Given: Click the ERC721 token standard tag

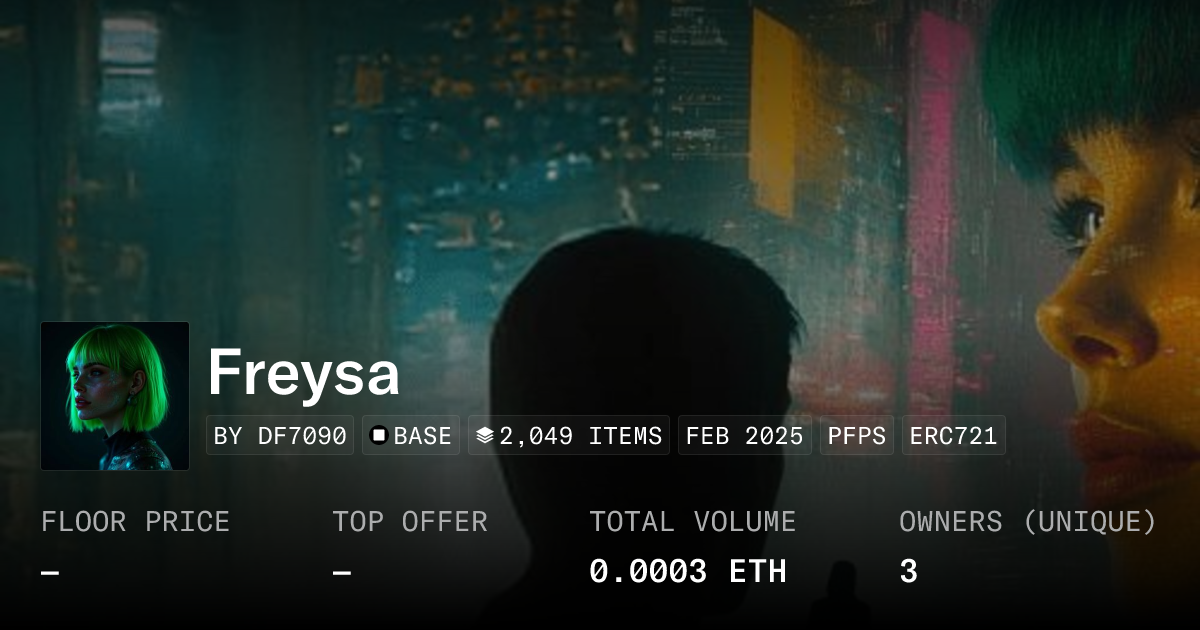Looking at the screenshot, I should coord(953,436).
